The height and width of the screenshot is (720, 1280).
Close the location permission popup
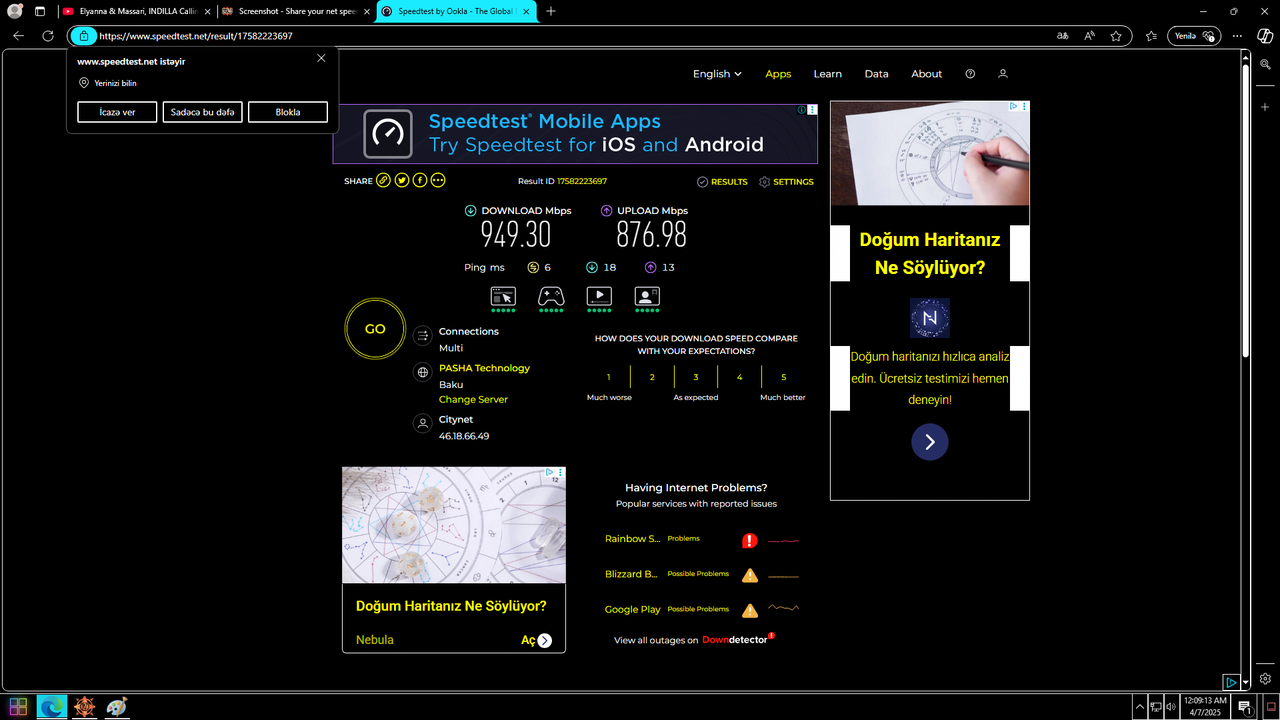click(x=321, y=58)
